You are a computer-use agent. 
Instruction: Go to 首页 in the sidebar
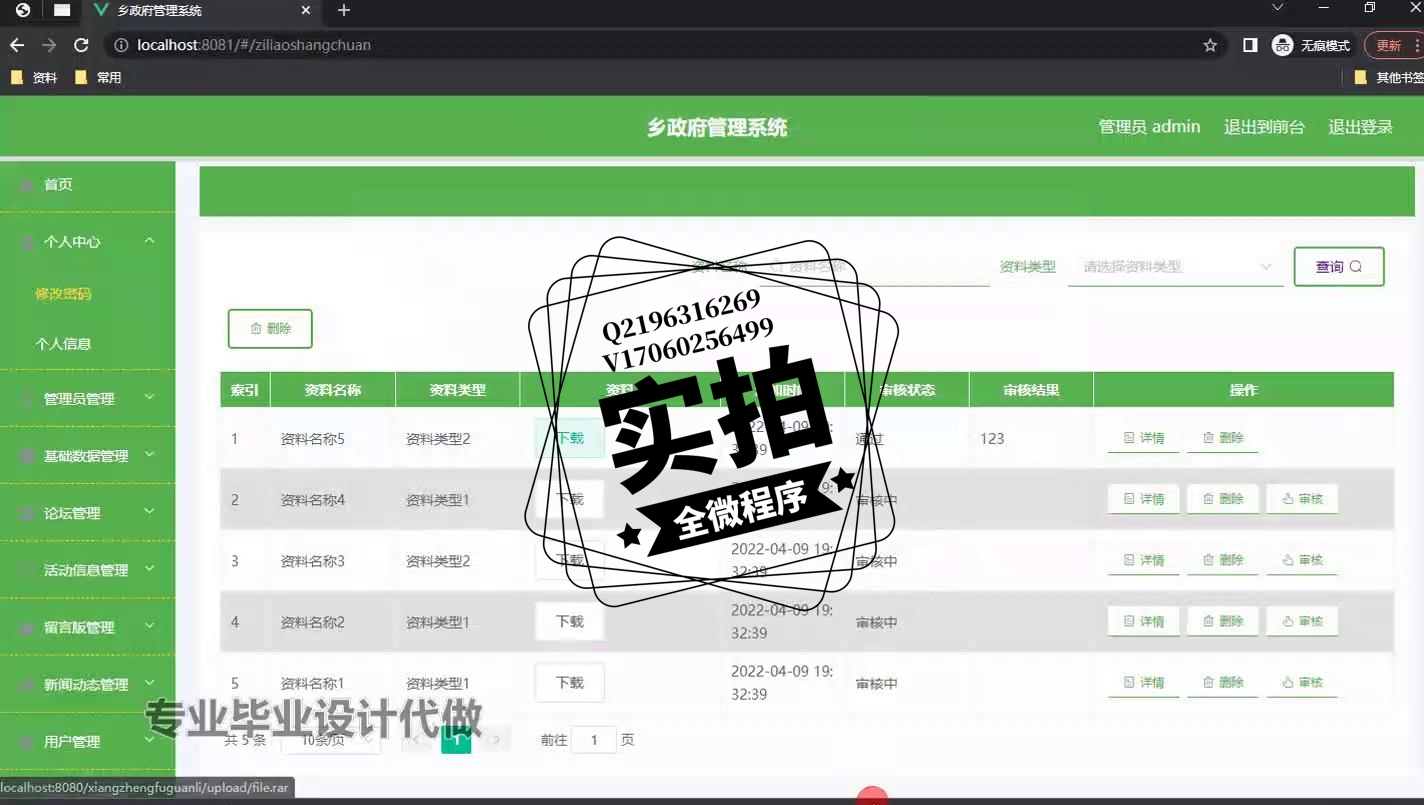click(87, 185)
